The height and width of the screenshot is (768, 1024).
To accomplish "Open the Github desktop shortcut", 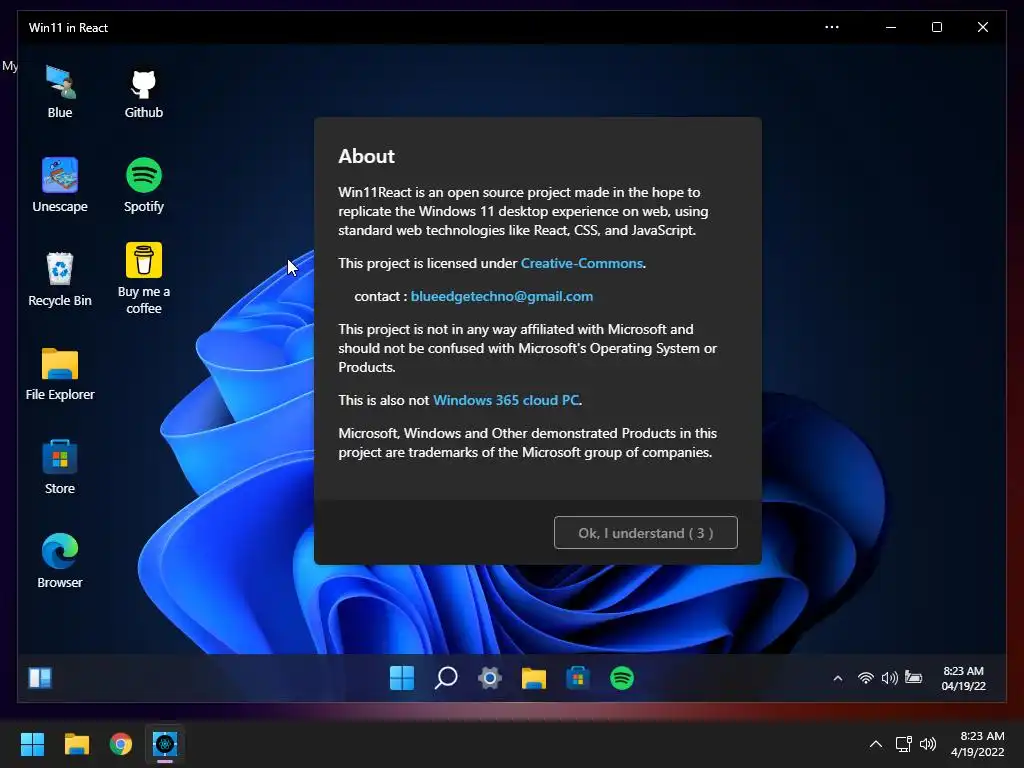I will pos(144,93).
